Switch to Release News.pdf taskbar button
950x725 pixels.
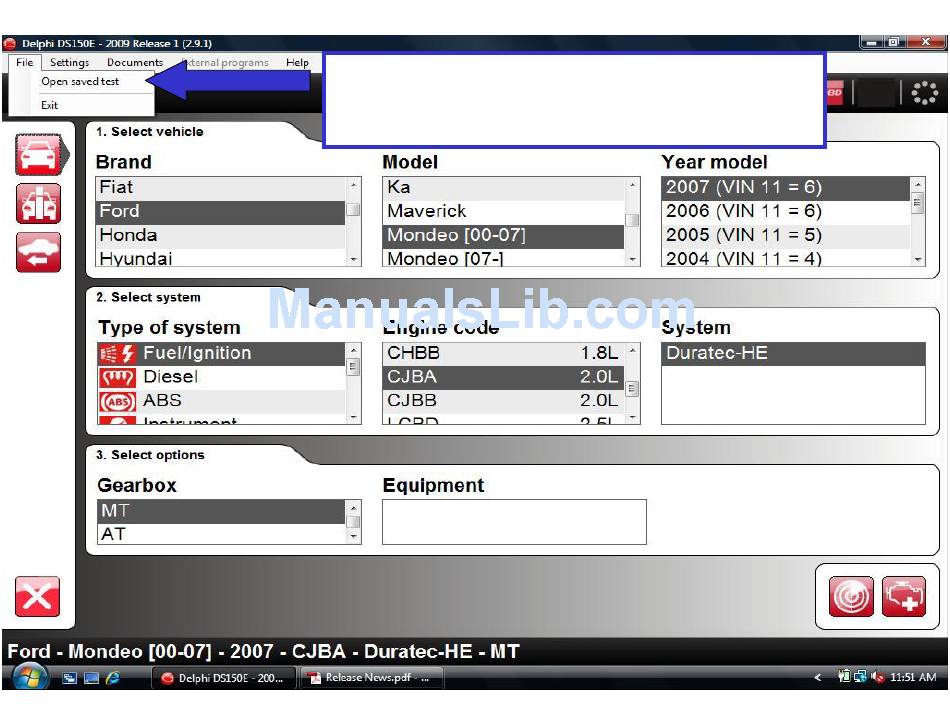tap(371, 678)
